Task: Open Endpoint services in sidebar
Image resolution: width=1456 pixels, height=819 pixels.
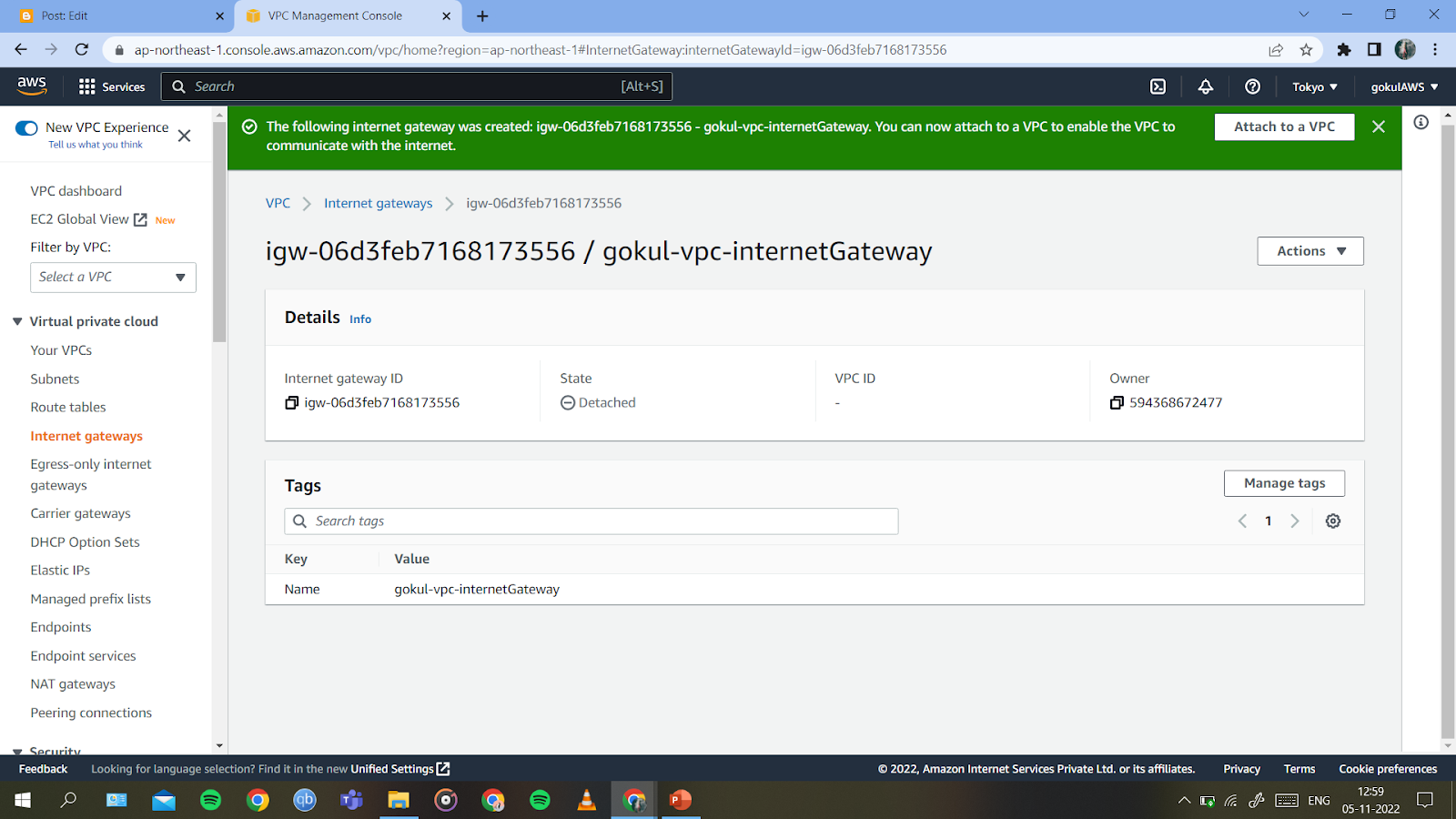Action: tap(83, 655)
